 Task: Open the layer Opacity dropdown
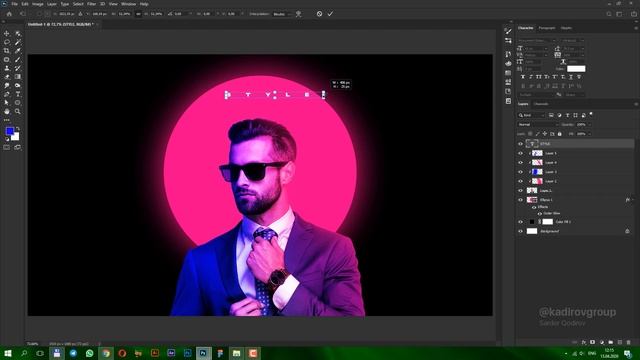click(x=589, y=124)
